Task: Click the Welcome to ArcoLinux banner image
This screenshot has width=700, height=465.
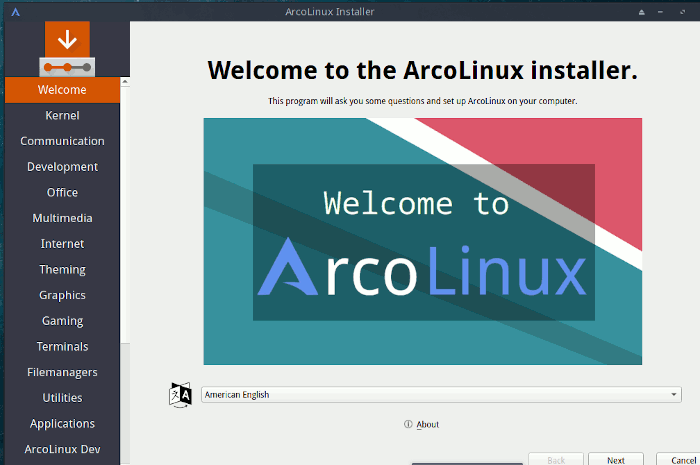Action: pos(423,241)
